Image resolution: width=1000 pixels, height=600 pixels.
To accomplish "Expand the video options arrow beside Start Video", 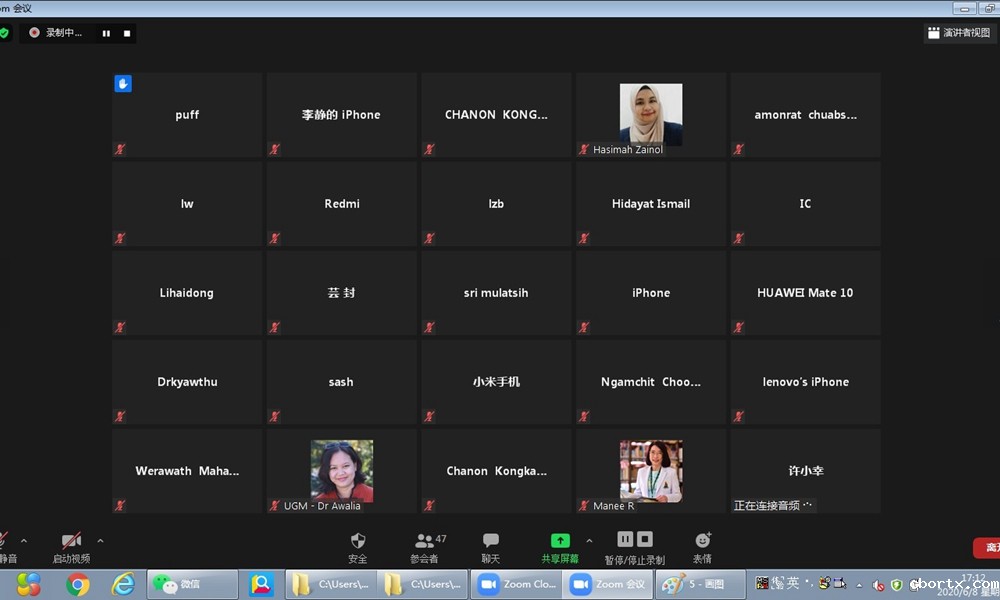I will pos(100,541).
